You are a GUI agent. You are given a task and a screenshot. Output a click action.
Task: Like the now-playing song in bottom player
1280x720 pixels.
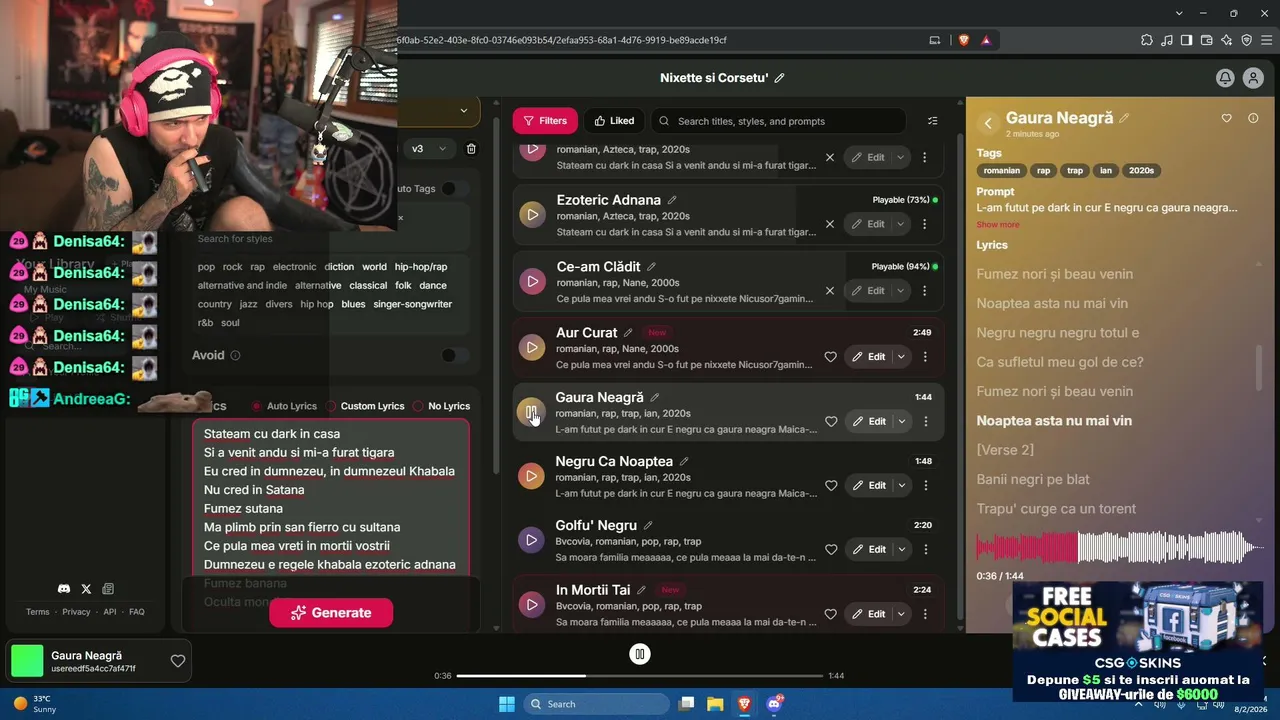[x=177, y=661]
